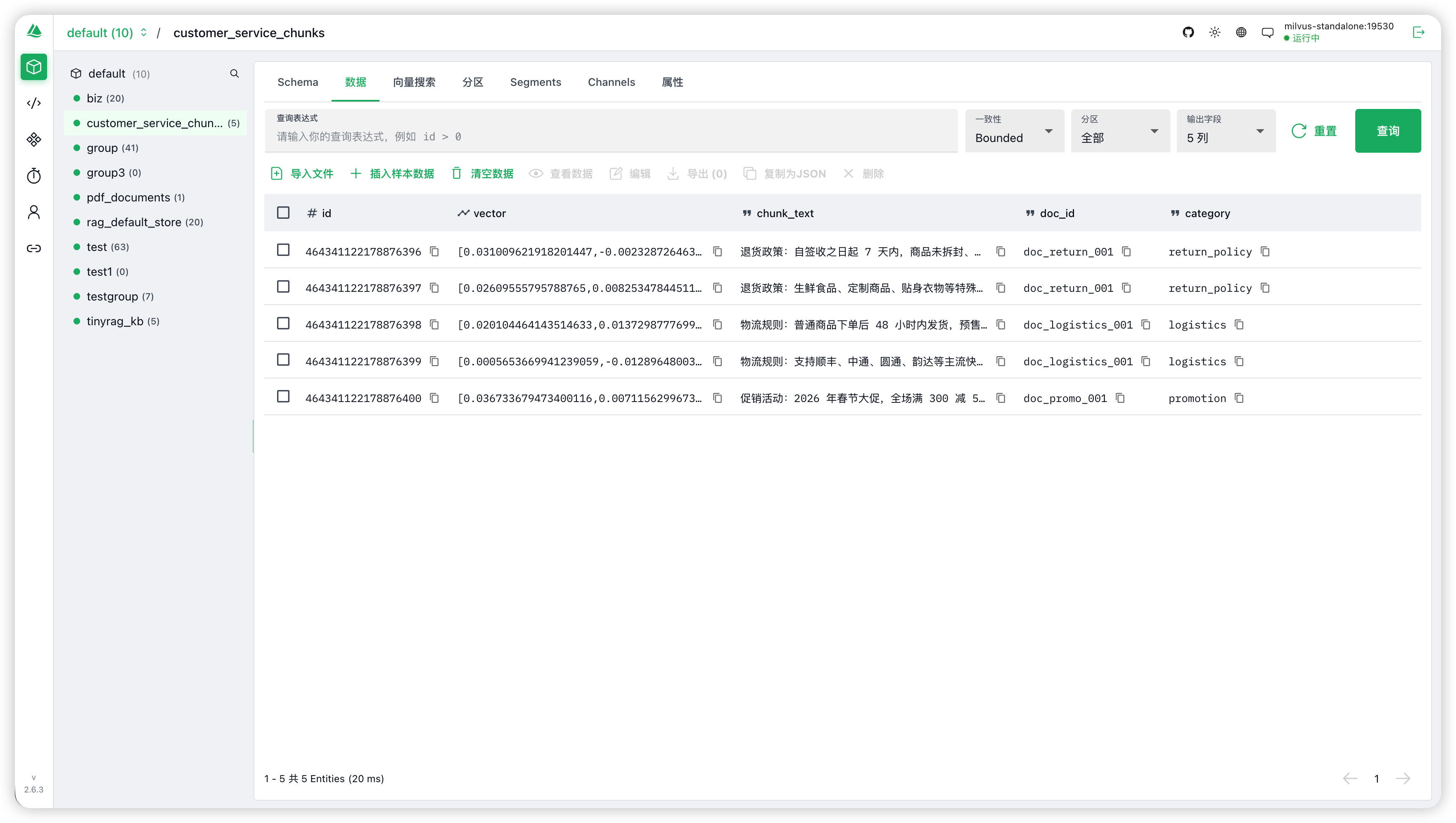Click the green 查询 button
This screenshot has height=823, width=1456.
click(1387, 130)
